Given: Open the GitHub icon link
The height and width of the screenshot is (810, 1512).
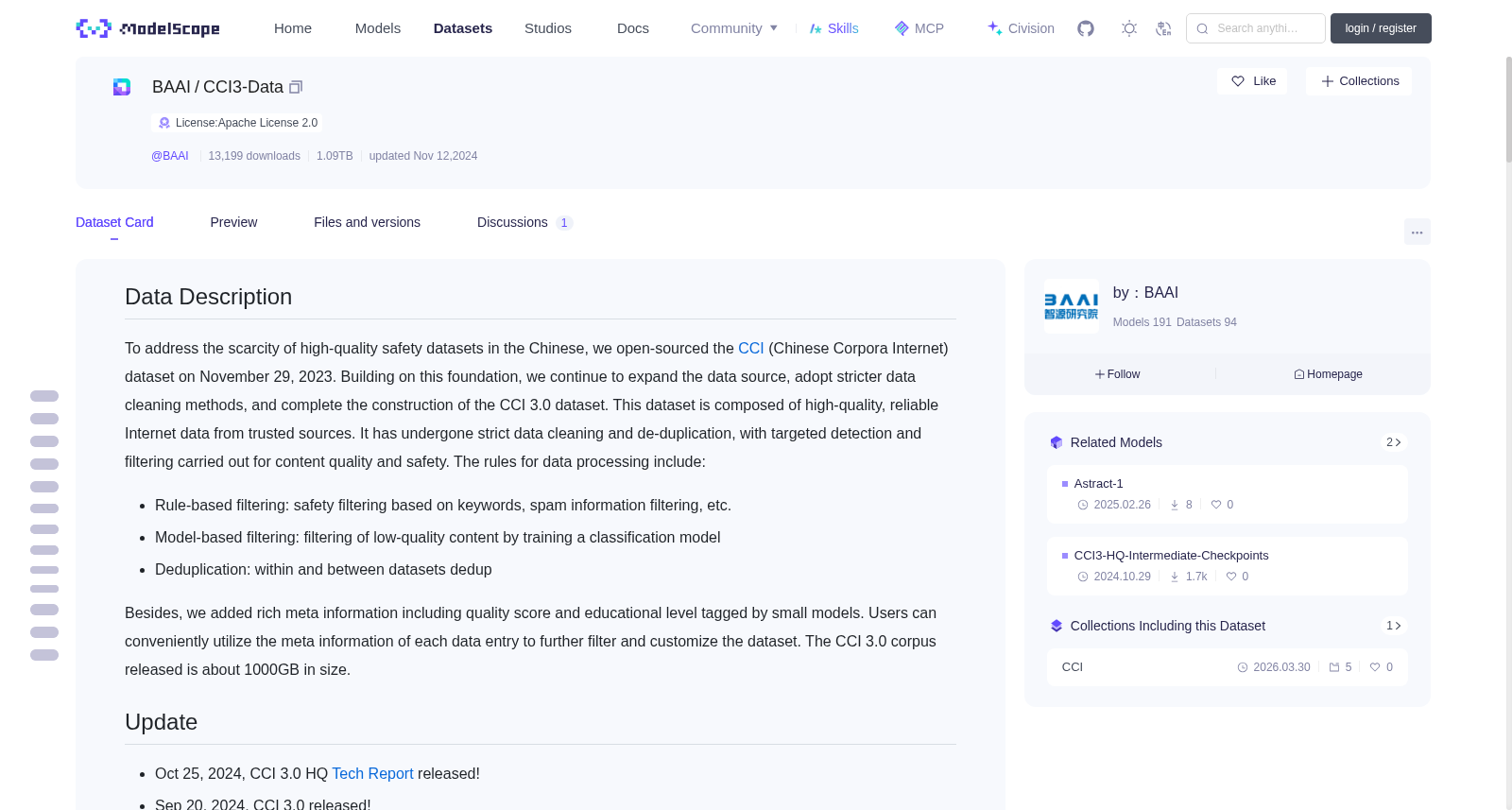Looking at the screenshot, I should 1086,28.
